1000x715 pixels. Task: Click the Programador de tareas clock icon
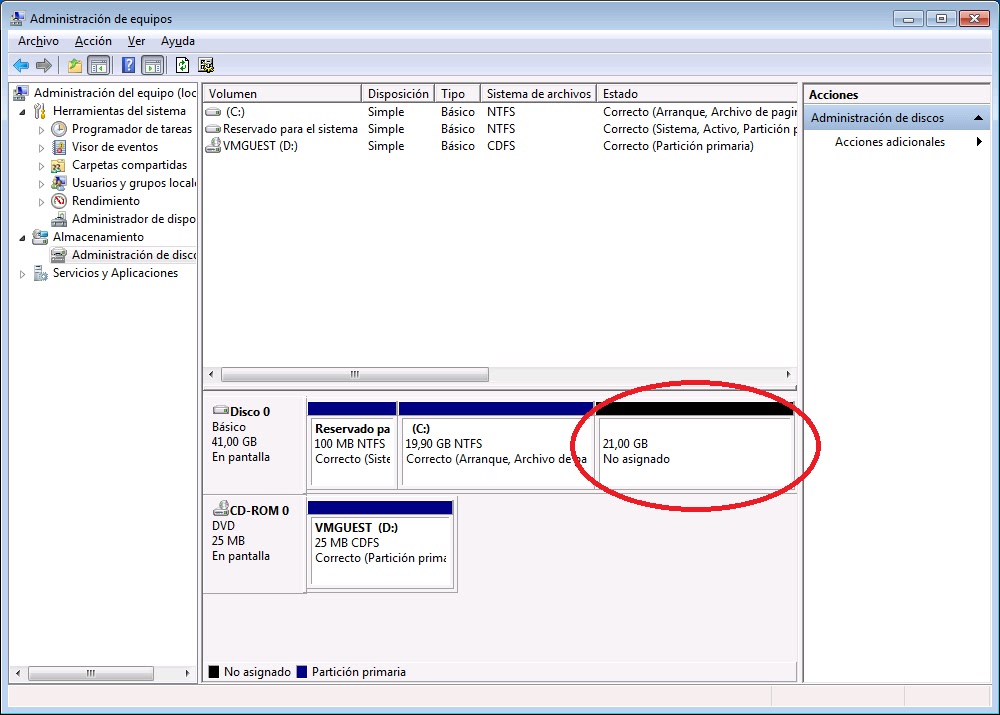(59, 129)
